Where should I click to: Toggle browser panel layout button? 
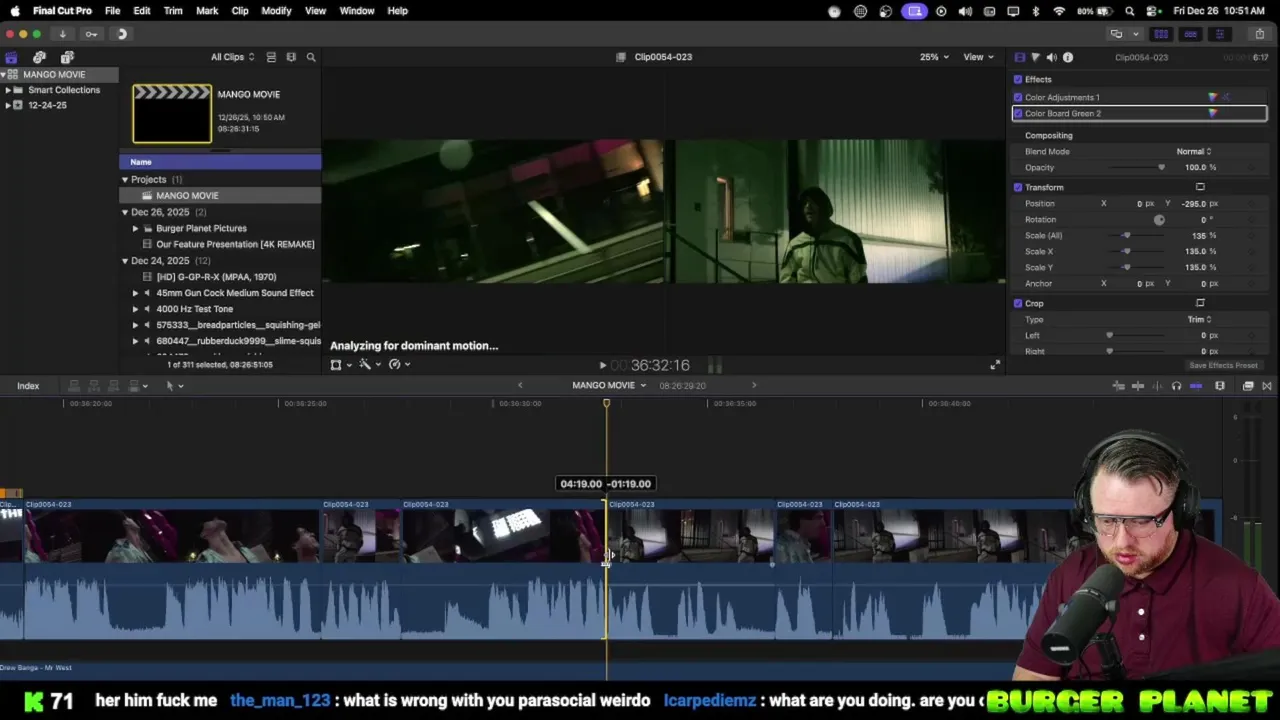click(1161, 34)
